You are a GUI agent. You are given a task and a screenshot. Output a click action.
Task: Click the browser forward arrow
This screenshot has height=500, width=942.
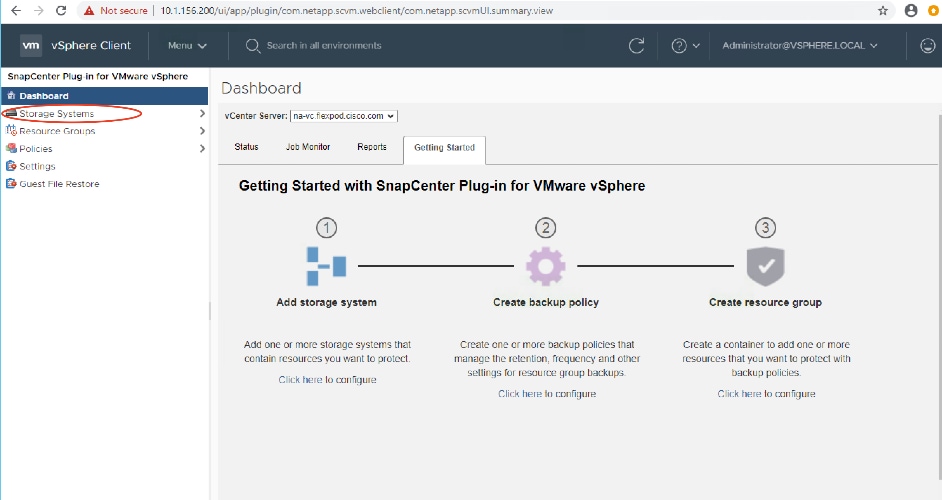38,10
